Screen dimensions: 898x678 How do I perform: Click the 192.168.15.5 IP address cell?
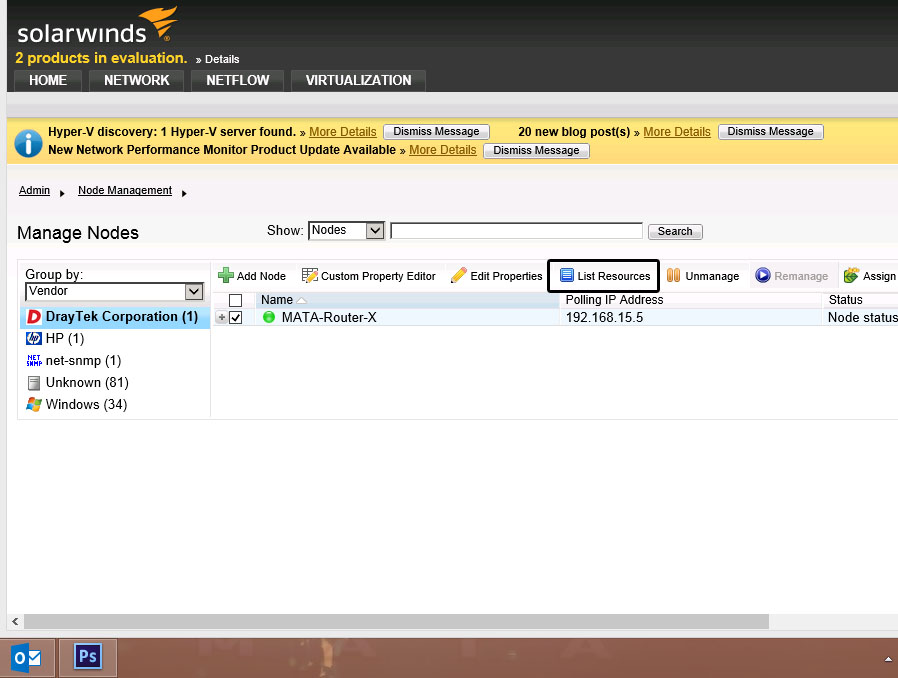[604, 317]
